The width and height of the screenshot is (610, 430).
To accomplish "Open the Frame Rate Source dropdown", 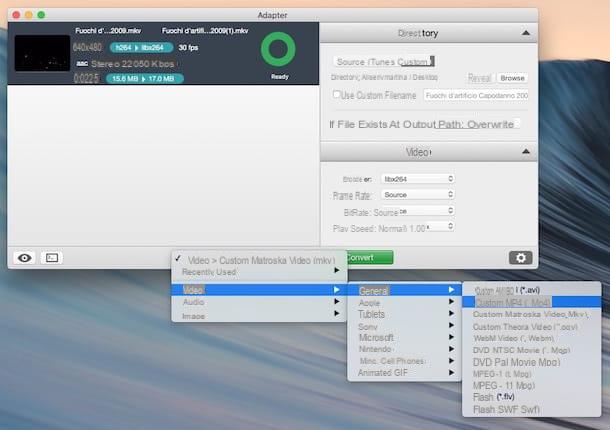I will point(418,195).
